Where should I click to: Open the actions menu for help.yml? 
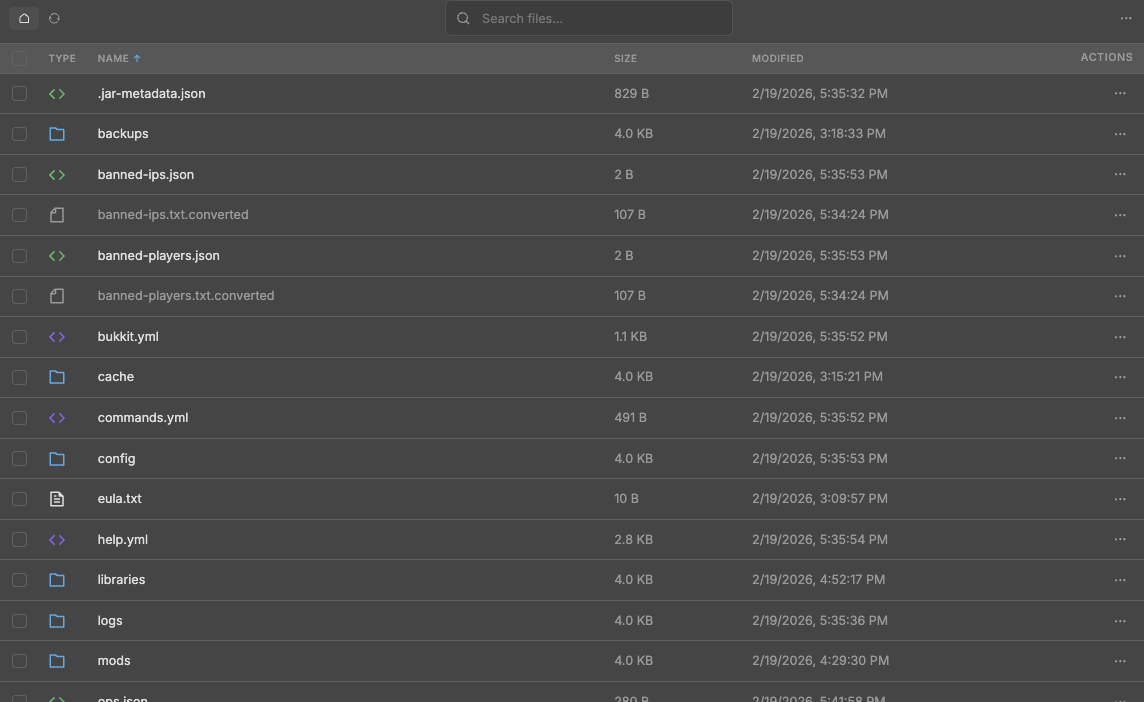tap(1120, 539)
